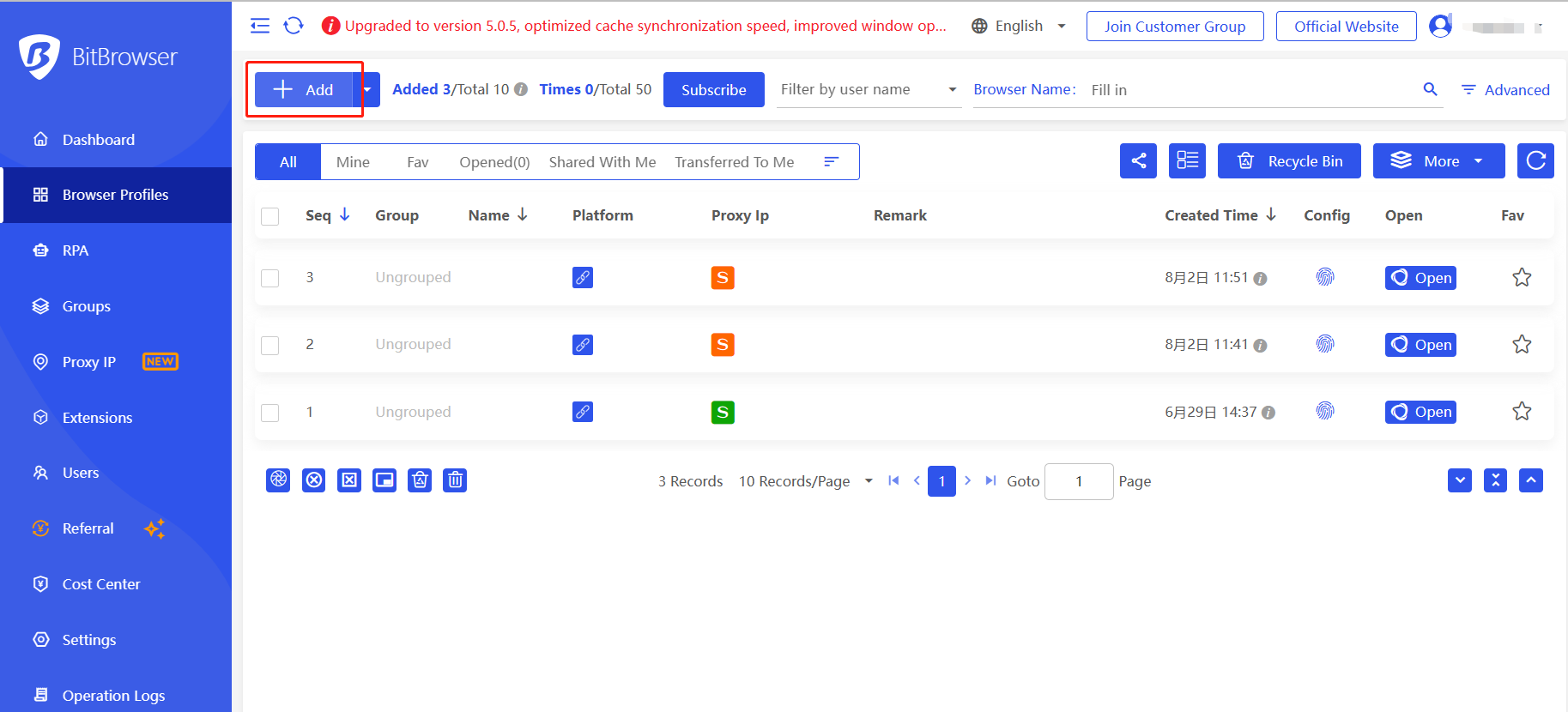Check the box for profile seq 3
This screenshot has height=712, width=1568.
click(x=270, y=278)
